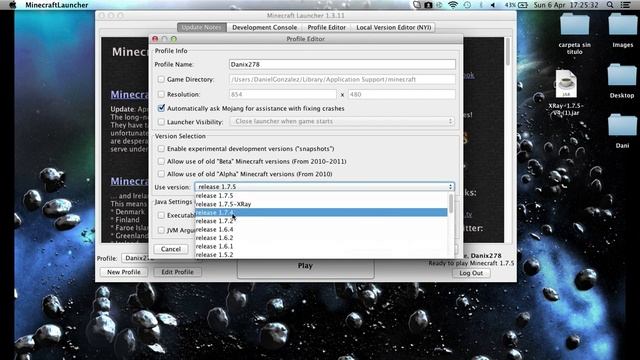Open the MinecraftLauncher app menu
Image resolution: width=640 pixels, height=360 pixels.
56,5
